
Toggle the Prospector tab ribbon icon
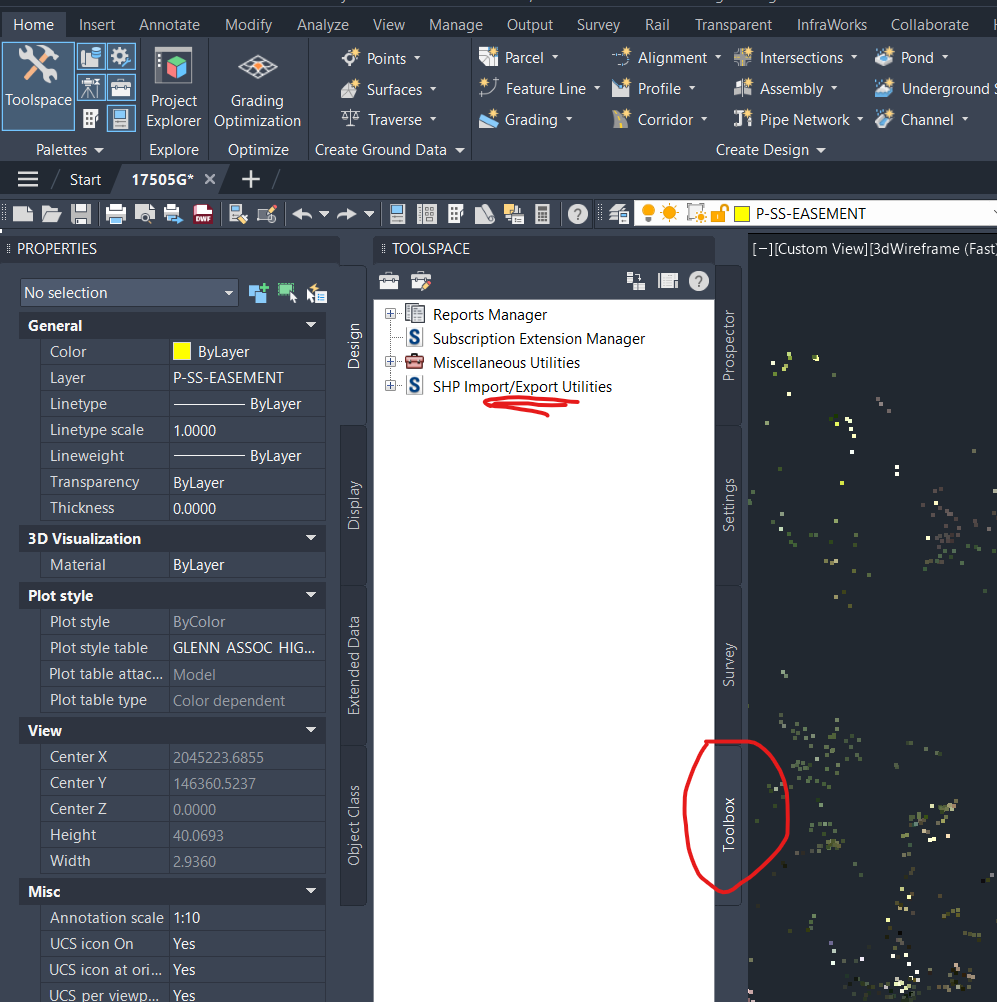pyautogui.click(x=91, y=57)
